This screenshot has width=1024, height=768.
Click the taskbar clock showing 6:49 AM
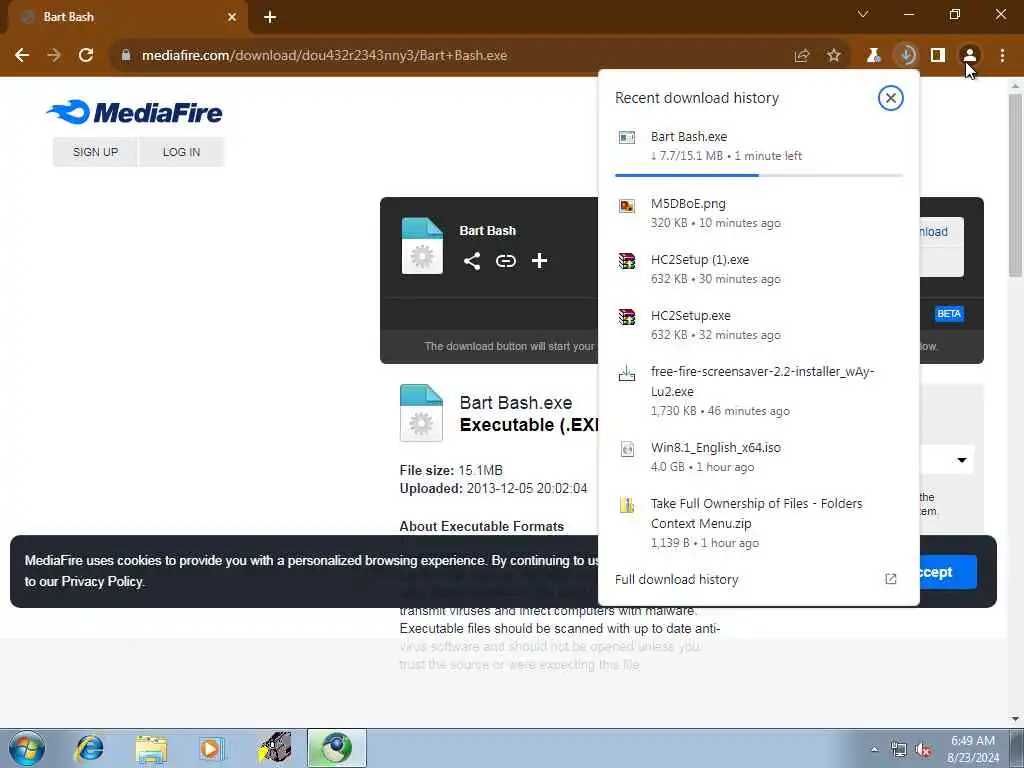pos(973,749)
